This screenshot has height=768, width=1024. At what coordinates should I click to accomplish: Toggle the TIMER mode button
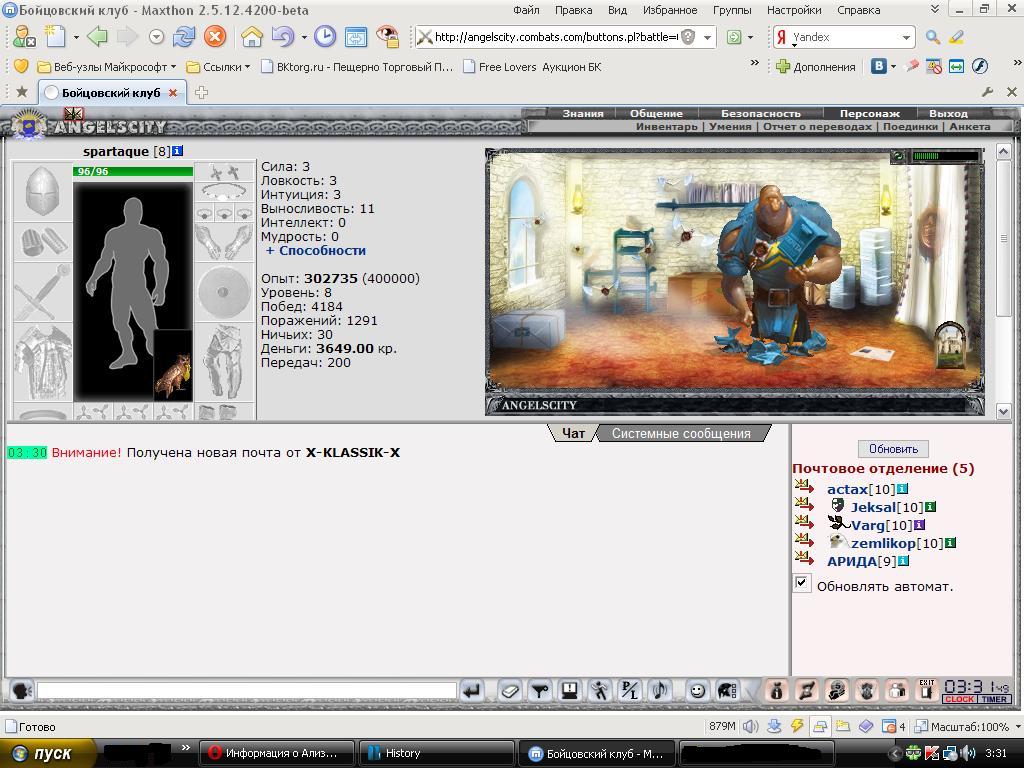pyautogui.click(x=994, y=699)
